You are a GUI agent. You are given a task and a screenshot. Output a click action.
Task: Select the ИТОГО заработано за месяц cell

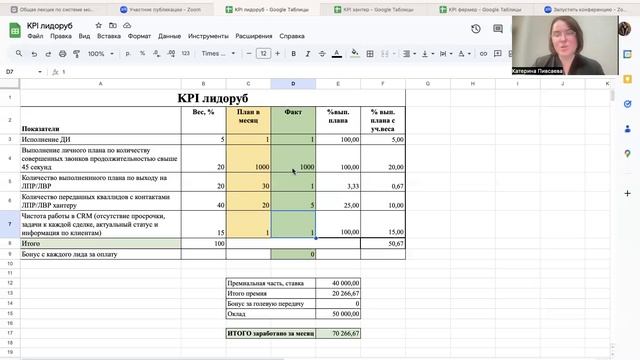tap(271, 333)
